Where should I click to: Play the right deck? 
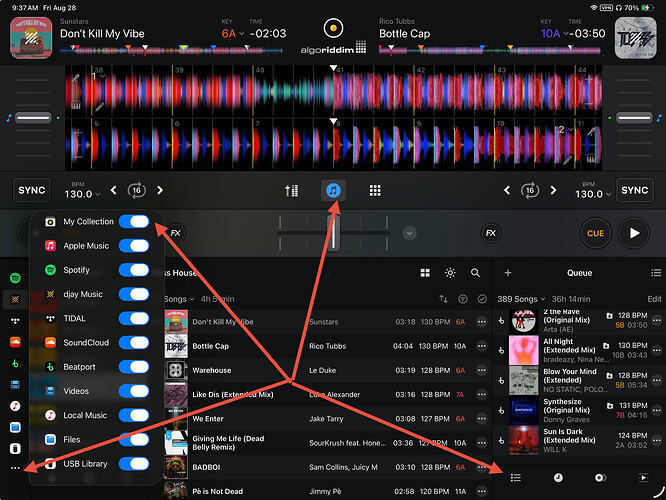tap(634, 233)
